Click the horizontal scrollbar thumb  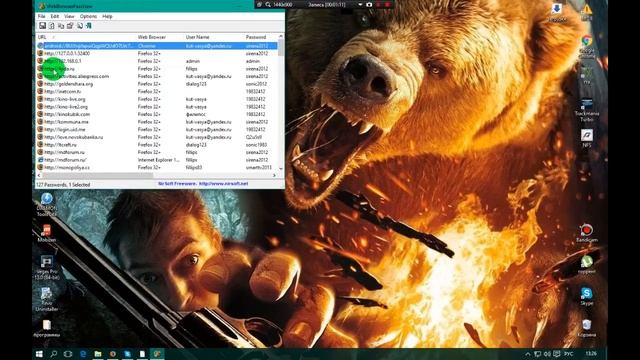98,176
